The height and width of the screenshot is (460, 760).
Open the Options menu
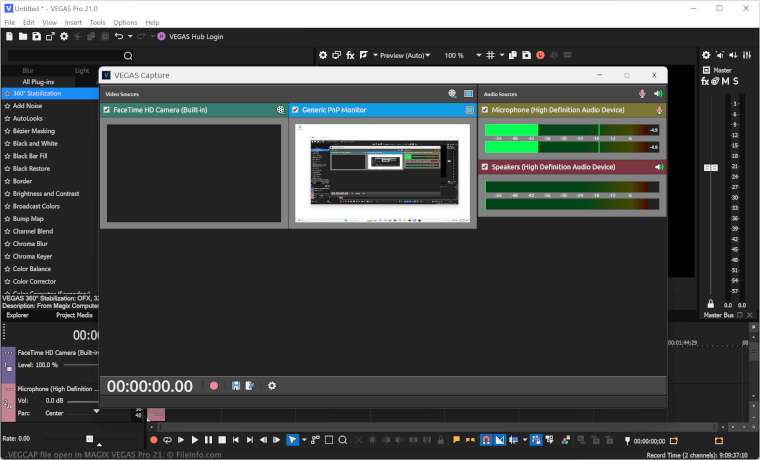pos(125,22)
